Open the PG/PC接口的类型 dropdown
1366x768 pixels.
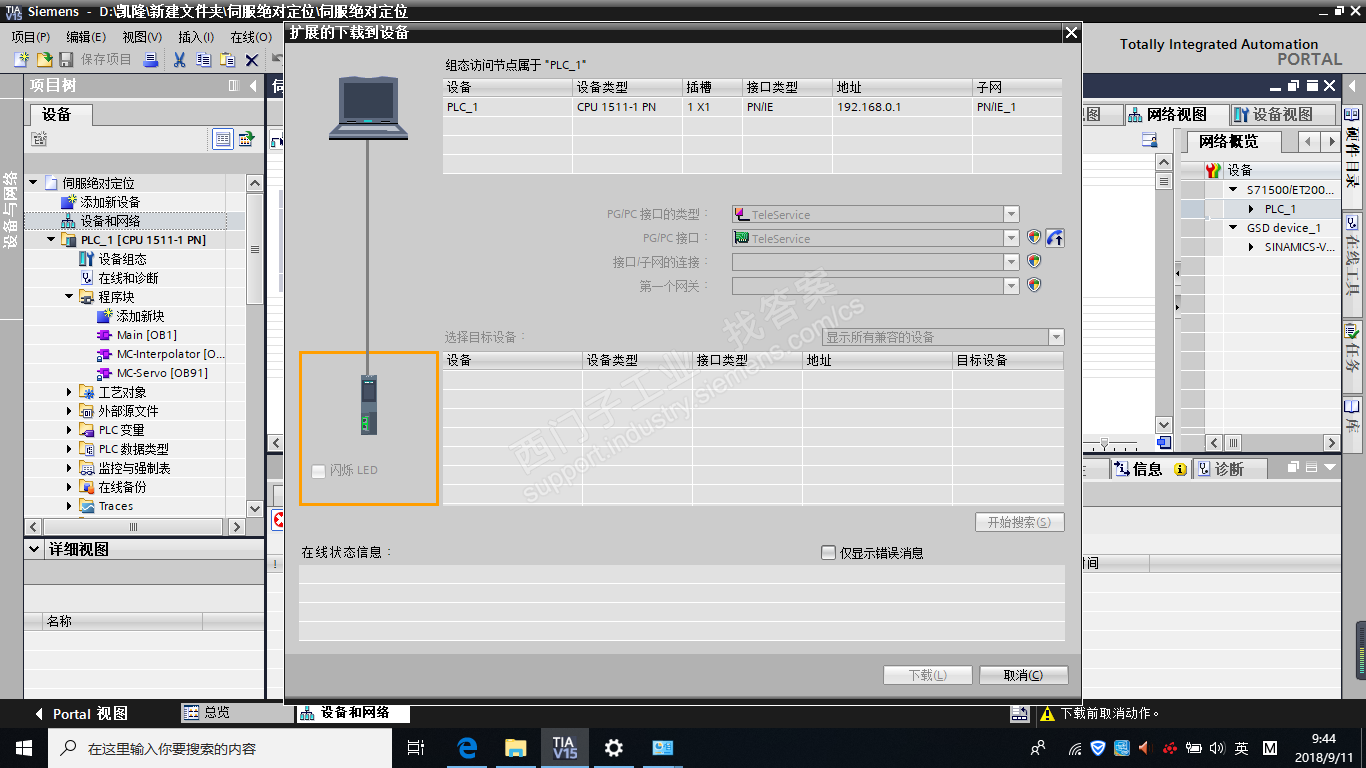pyautogui.click(x=1011, y=214)
